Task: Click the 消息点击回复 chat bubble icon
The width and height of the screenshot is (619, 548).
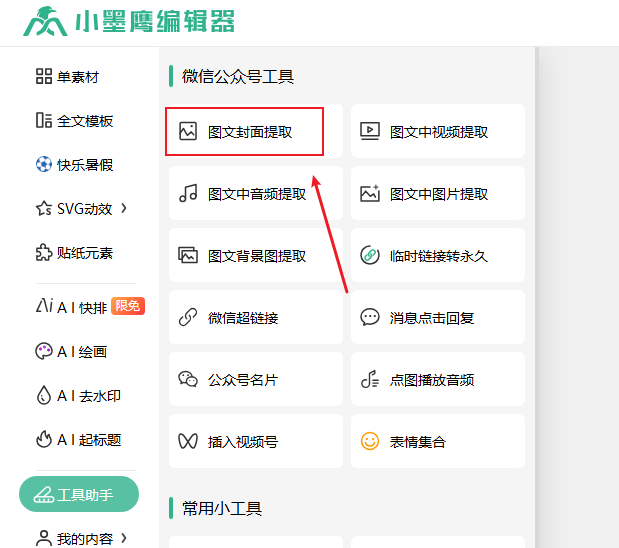Action: tap(369, 317)
